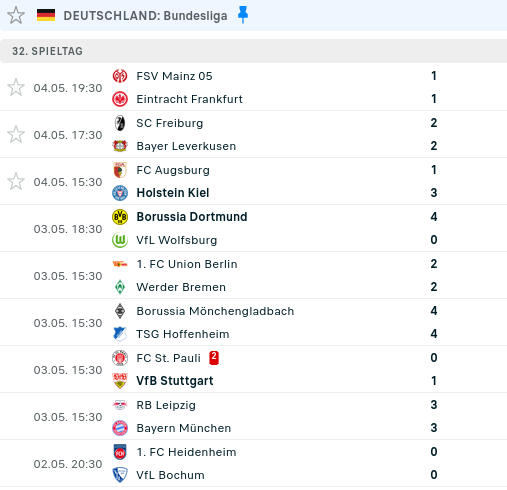Open the Borussia Mönchengladbach match row

click(253, 322)
